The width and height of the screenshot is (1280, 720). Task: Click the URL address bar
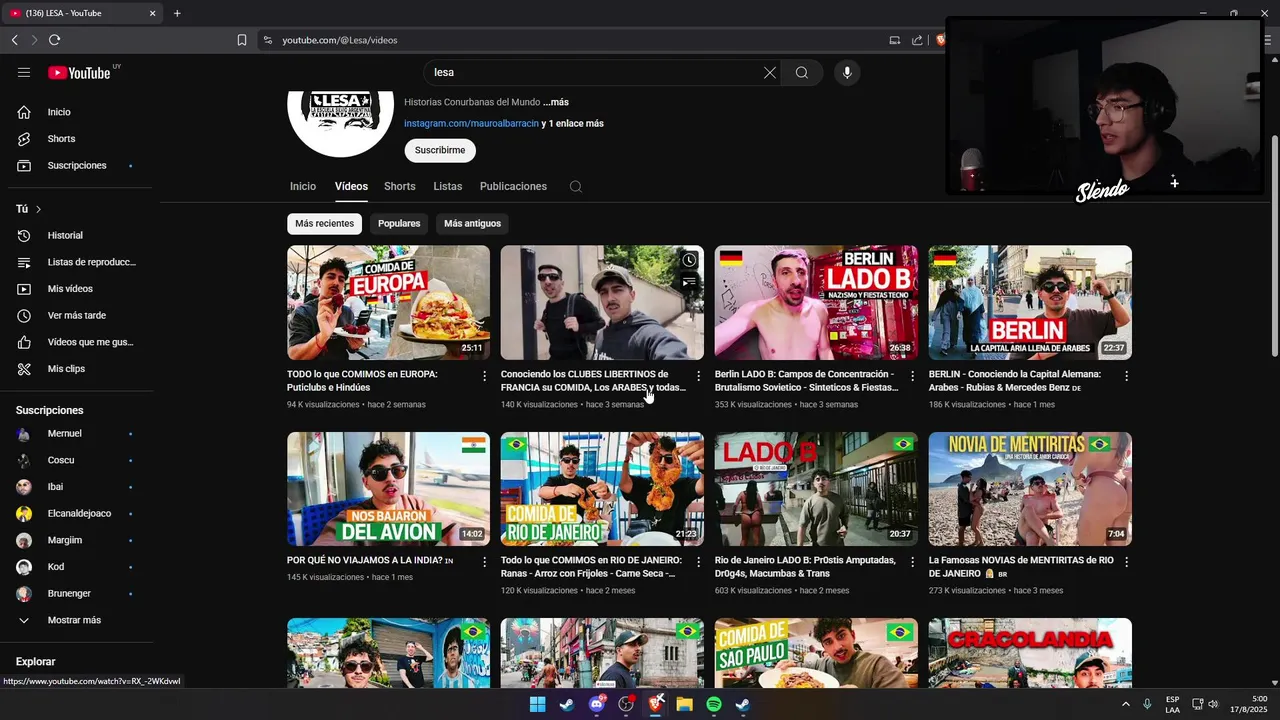575,40
